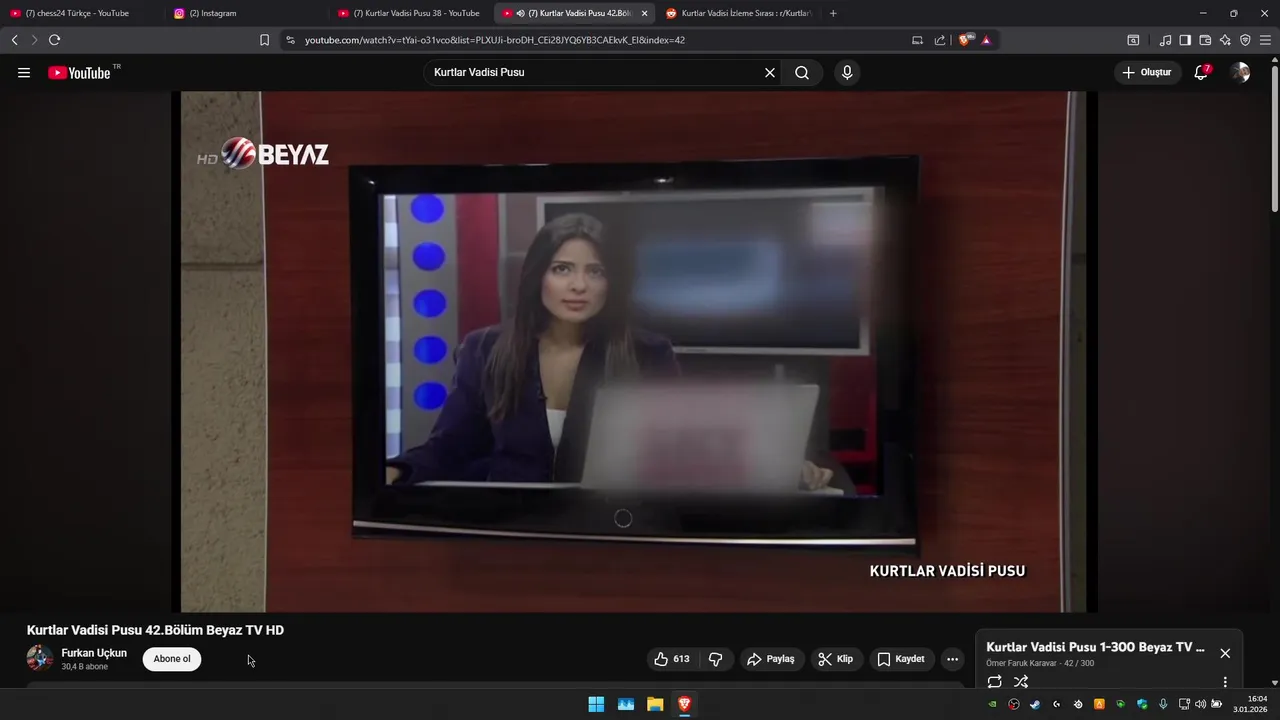Open Steam tray icon
The height and width of the screenshot is (720, 1280).
[1035, 704]
